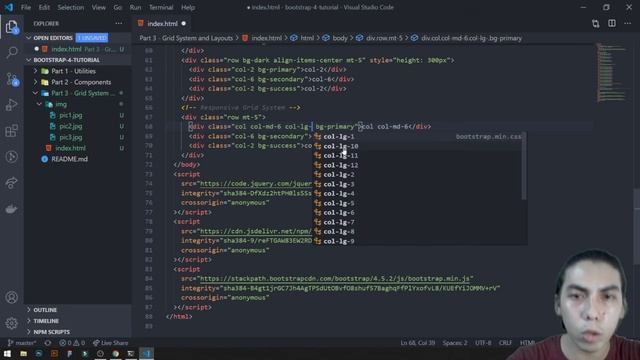Click body in the breadcrumb

pyautogui.click(x=340, y=38)
